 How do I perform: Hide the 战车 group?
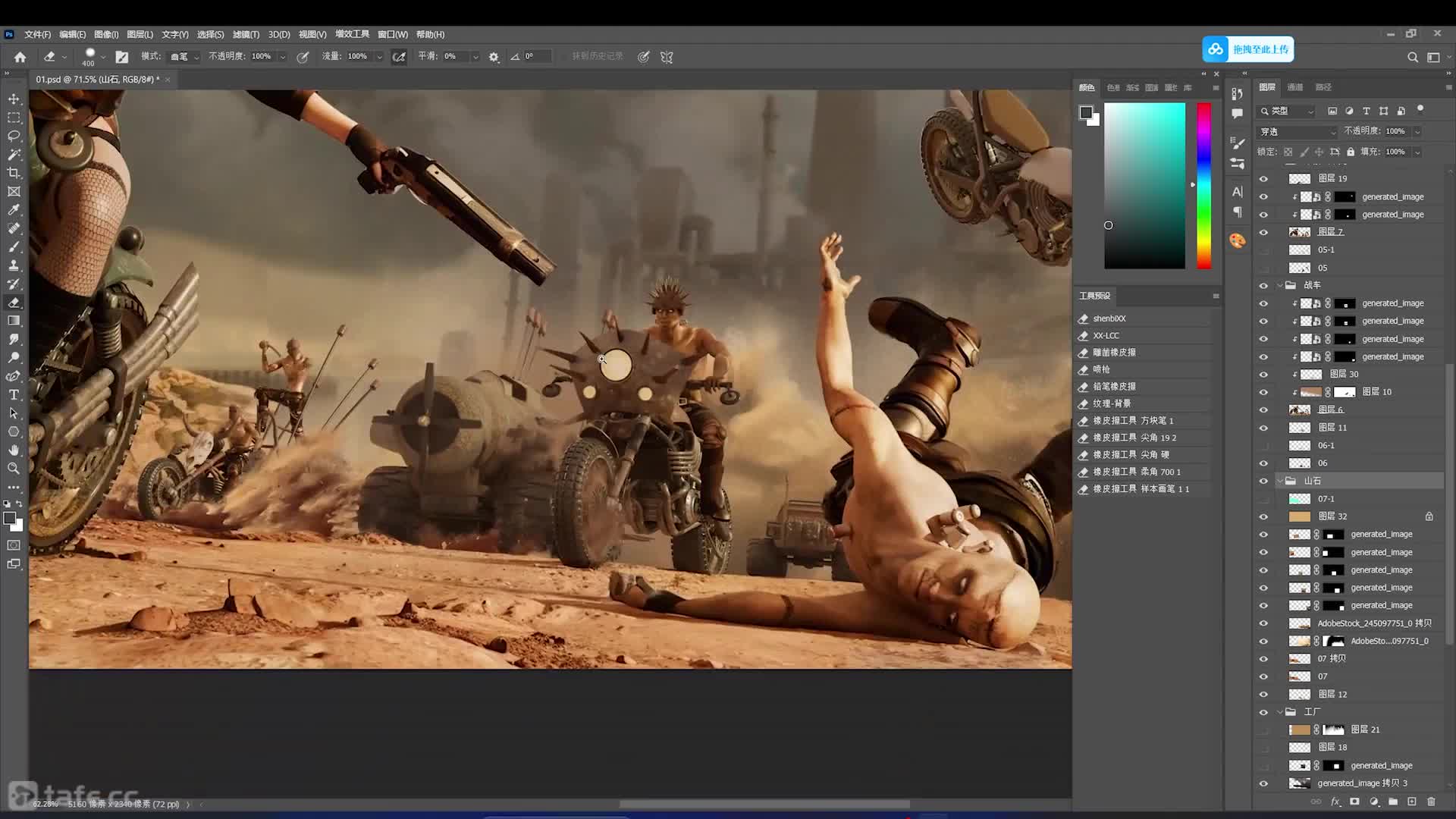click(1263, 286)
